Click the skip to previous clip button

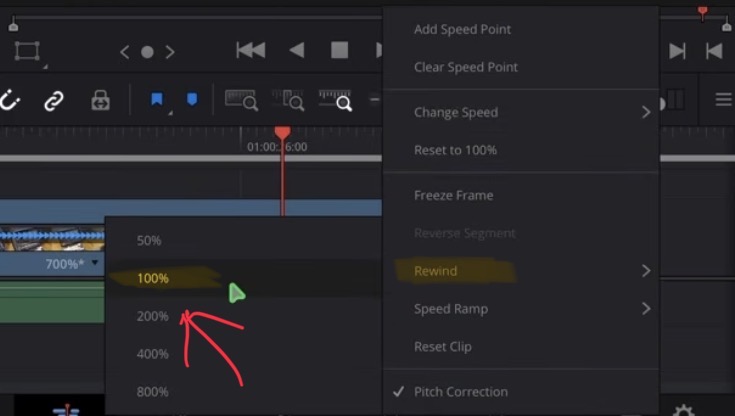point(714,51)
